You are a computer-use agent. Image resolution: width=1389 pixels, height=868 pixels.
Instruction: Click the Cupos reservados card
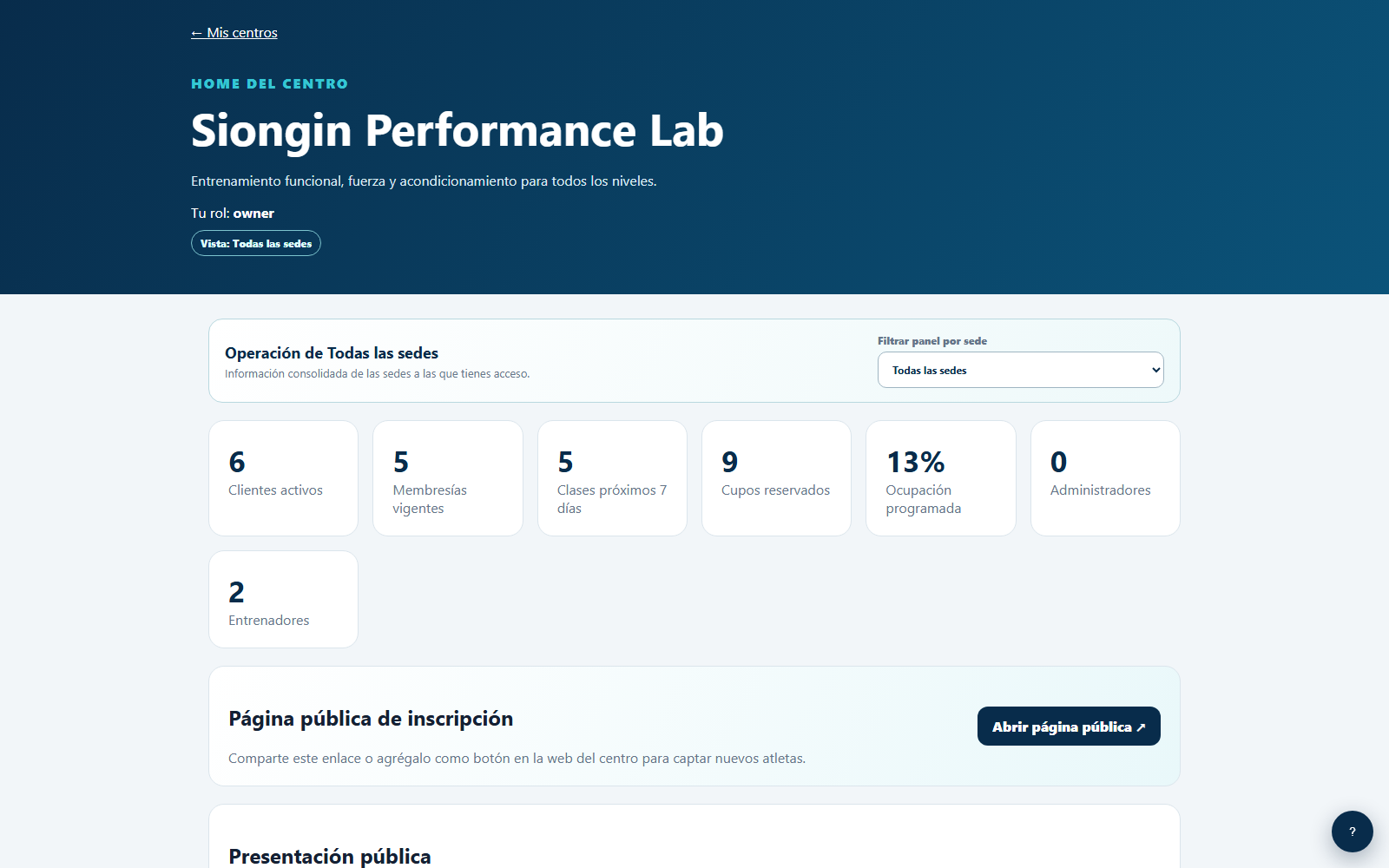click(x=776, y=478)
